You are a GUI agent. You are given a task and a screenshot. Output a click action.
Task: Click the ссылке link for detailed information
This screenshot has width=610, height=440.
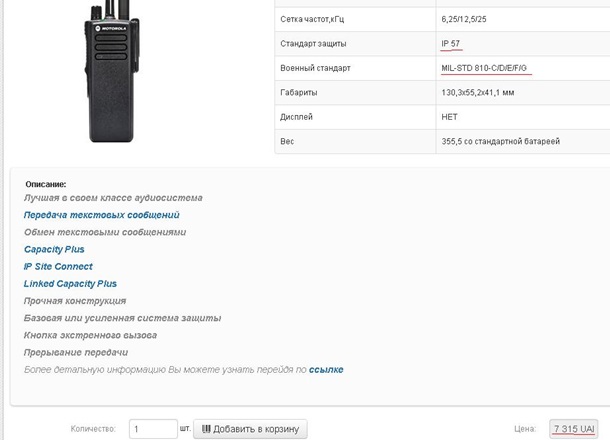pyautogui.click(x=326, y=370)
